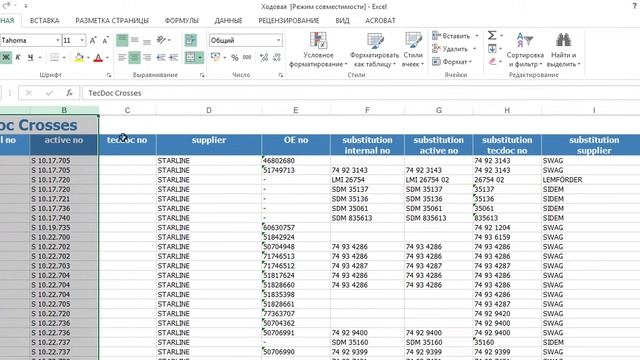Increase font size with the large A button

pos(93,40)
